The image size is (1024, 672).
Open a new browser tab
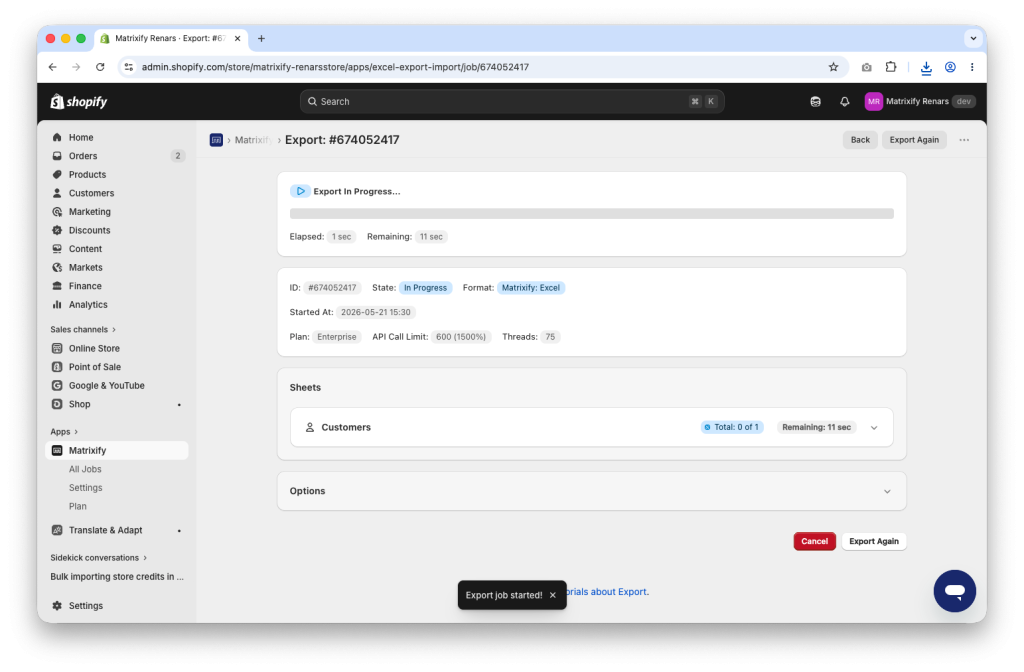pyautogui.click(x=261, y=39)
